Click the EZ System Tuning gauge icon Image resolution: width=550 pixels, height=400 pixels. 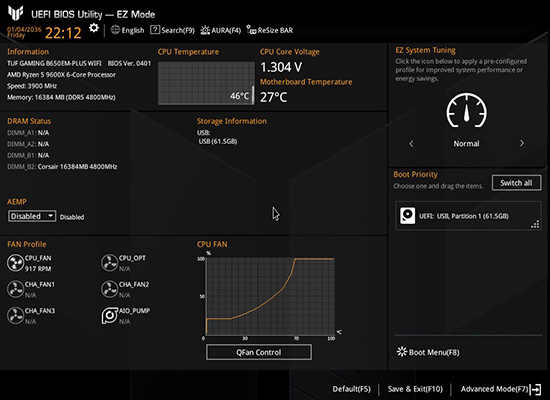(x=466, y=111)
